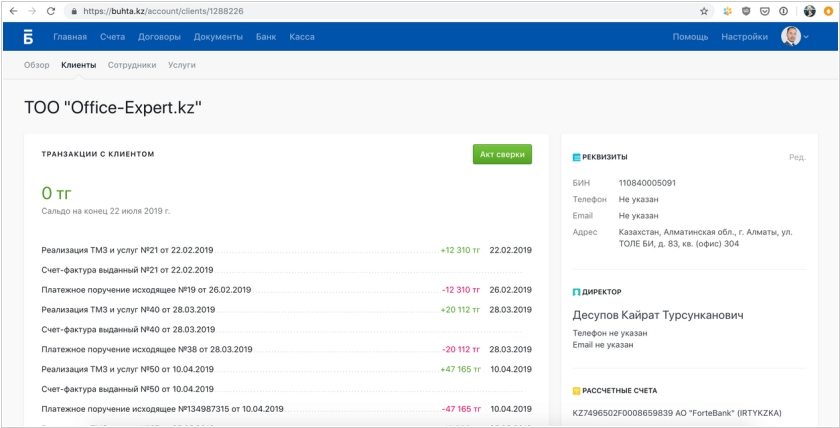Click the -20 112 тг amount
Image resolution: width=840 pixels, height=428 pixels.
461,349
